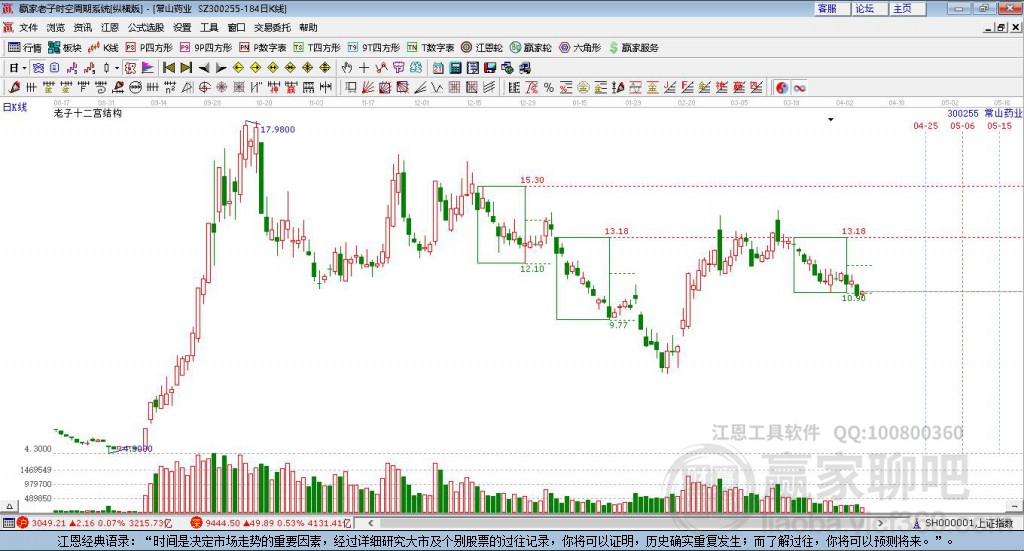The image size is (1024, 551).
Task: Click the 05-15 date marker
Action: [999, 126]
